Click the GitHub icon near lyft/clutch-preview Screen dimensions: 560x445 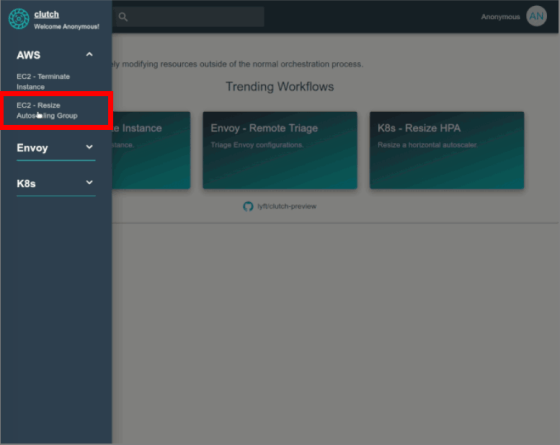pyautogui.click(x=248, y=206)
